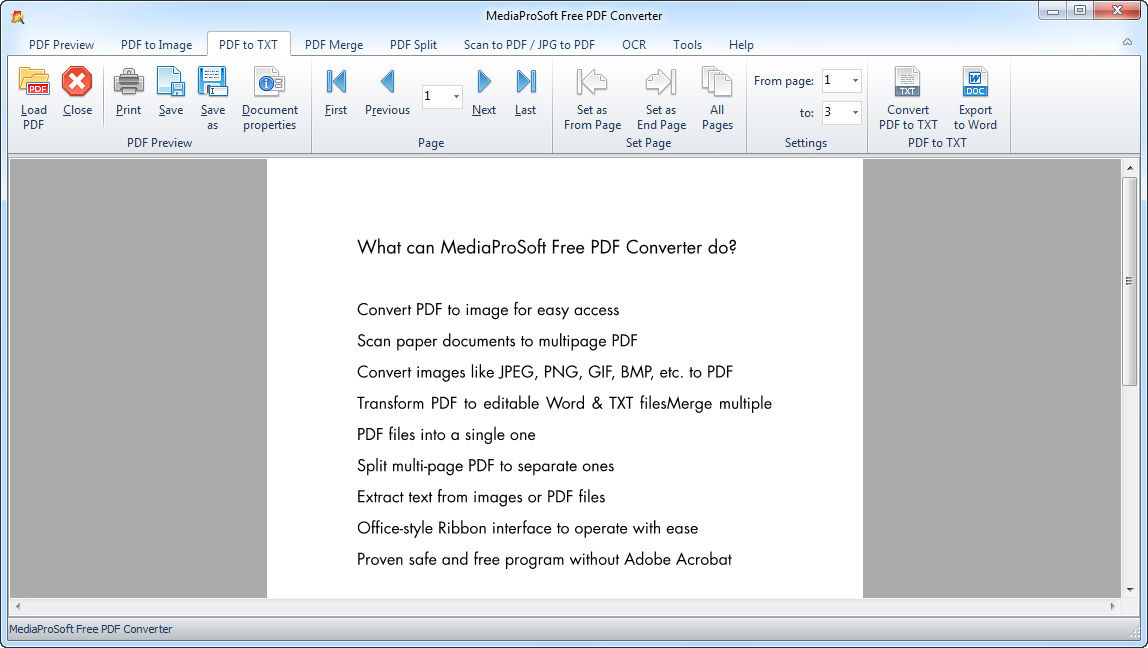
Task: Click the Save icon in PDF Preview
Action: 171,81
